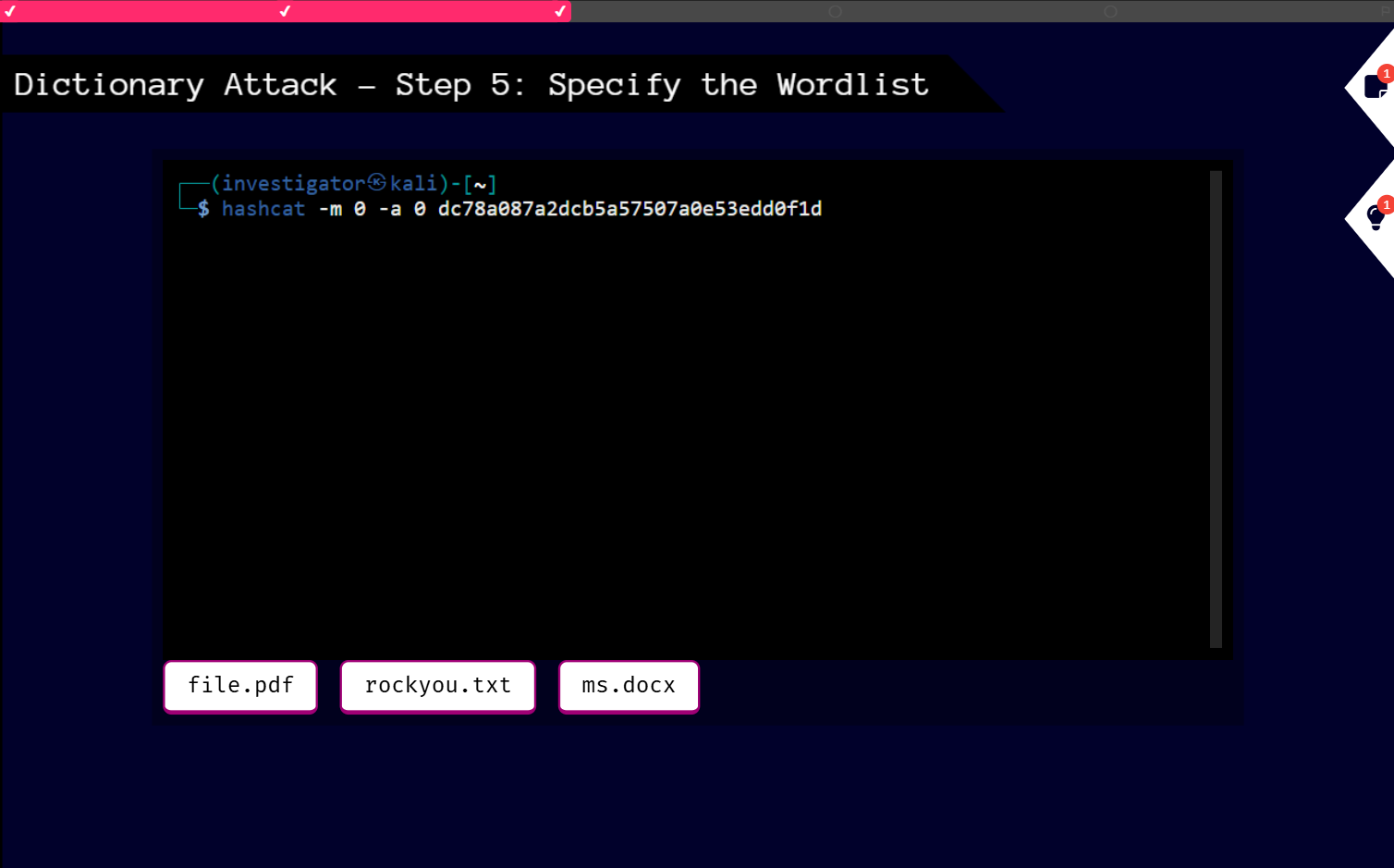Screen dimensions: 1394x868
Task: Open the lightbulb hint icon
Action: [x=1375, y=219]
